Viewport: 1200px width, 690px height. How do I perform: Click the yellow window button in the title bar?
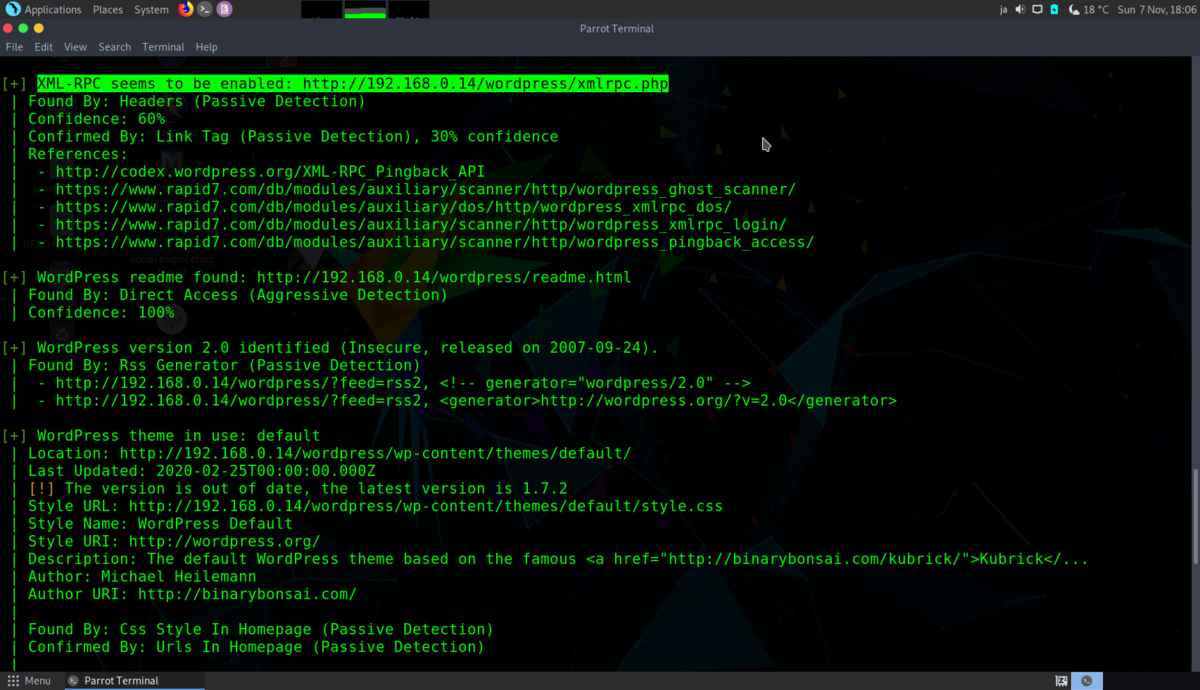tap(39, 29)
